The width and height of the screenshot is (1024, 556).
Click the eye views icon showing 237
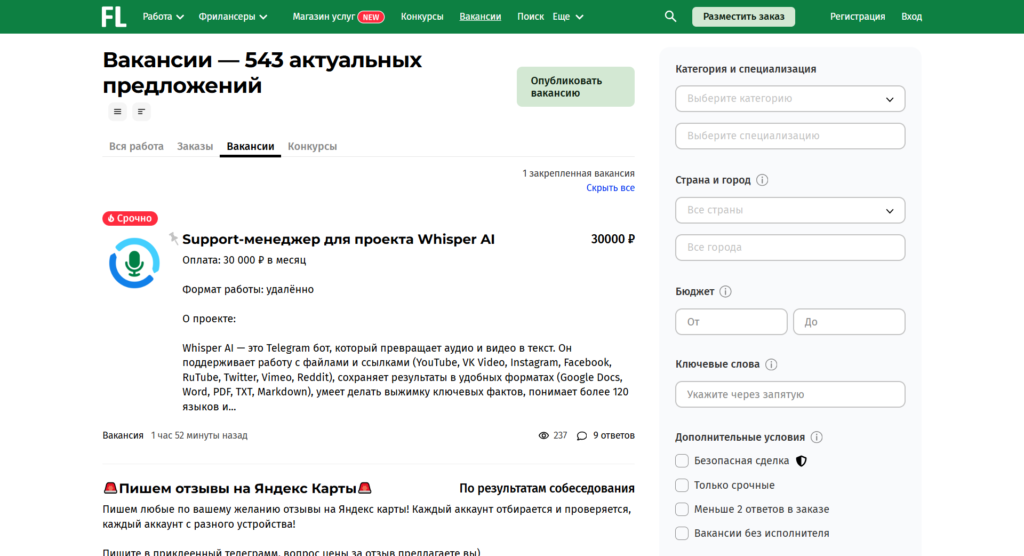tap(543, 436)
